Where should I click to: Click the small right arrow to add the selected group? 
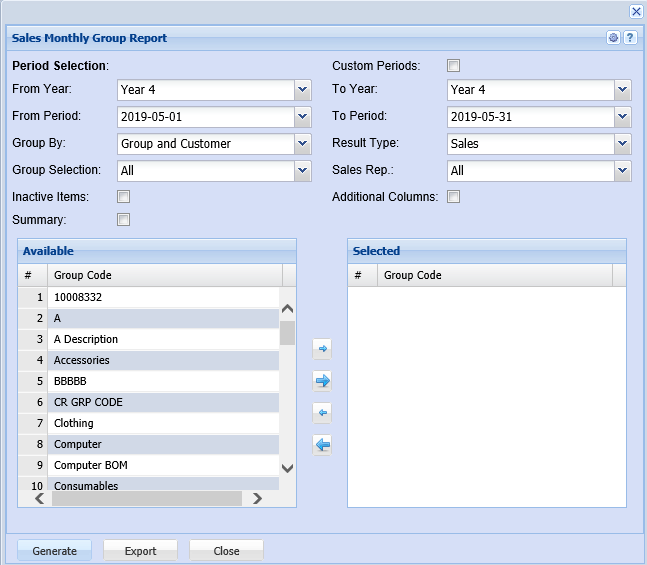point(322,349)
